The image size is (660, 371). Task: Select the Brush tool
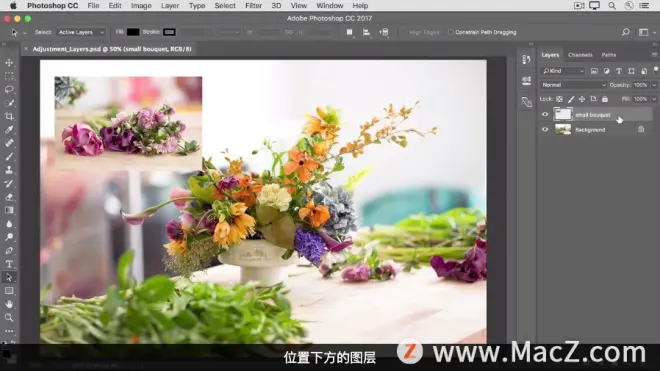click(9, 157)
